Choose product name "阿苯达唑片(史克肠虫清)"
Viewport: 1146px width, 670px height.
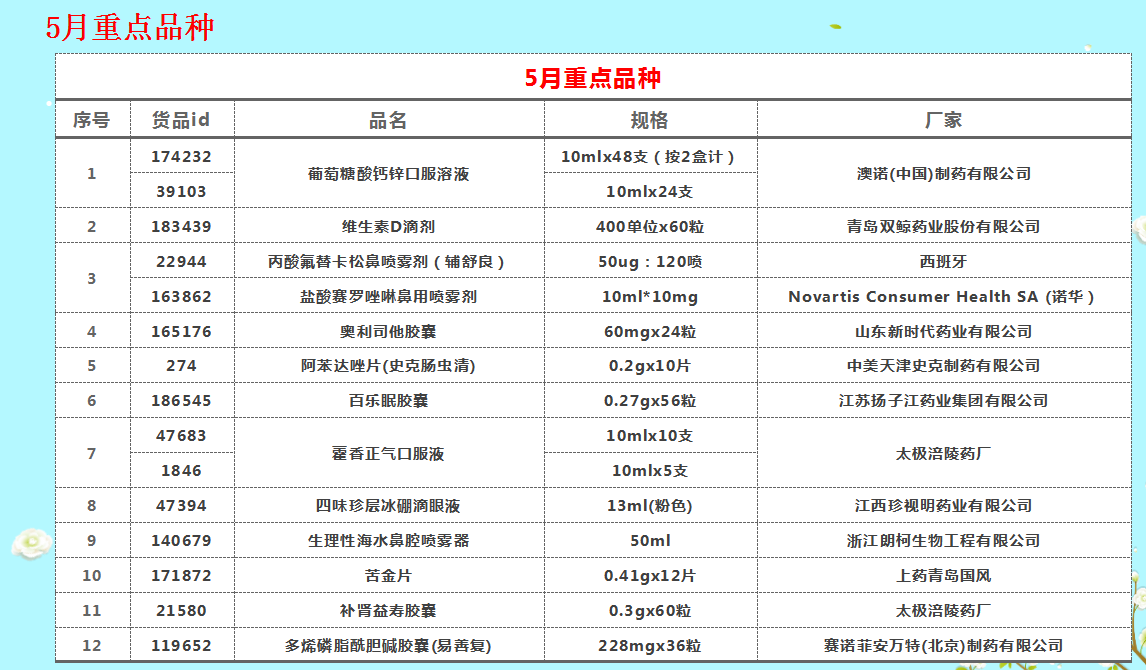388,365
